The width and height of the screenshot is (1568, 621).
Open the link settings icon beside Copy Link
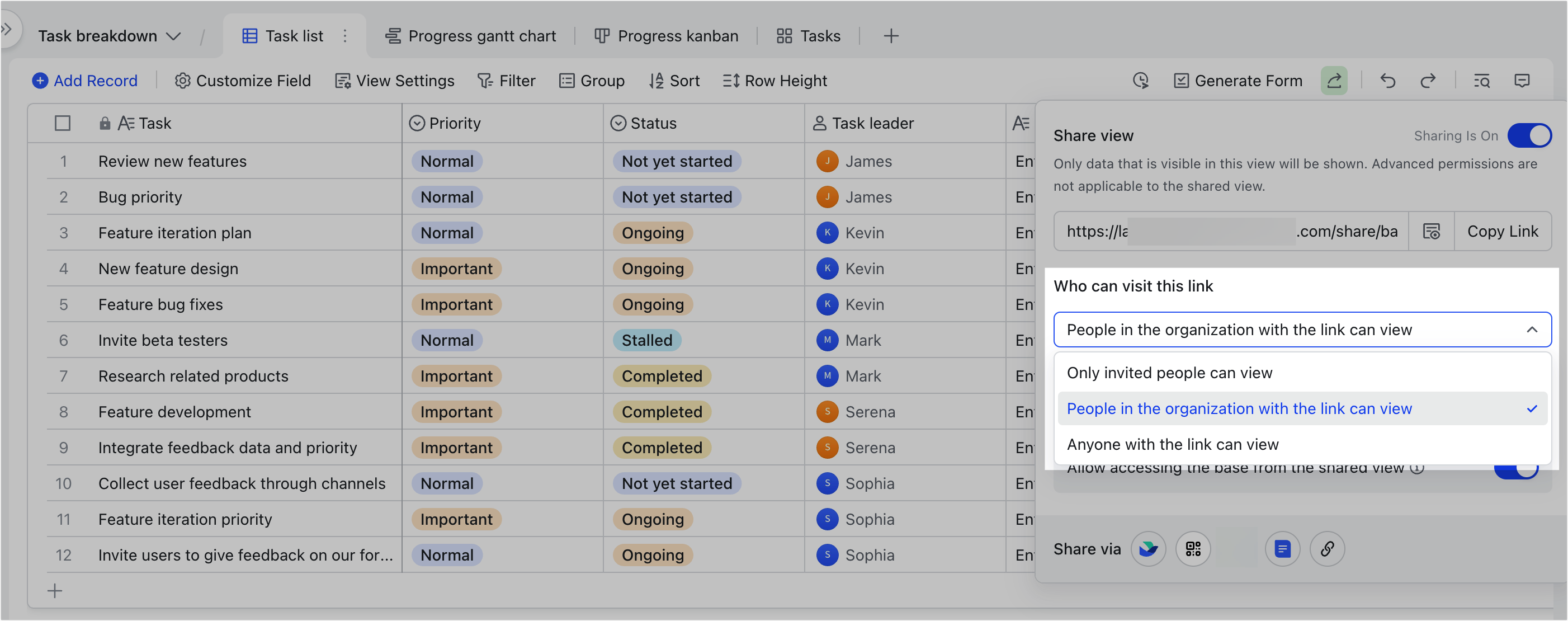click(x=1431, y=232)
